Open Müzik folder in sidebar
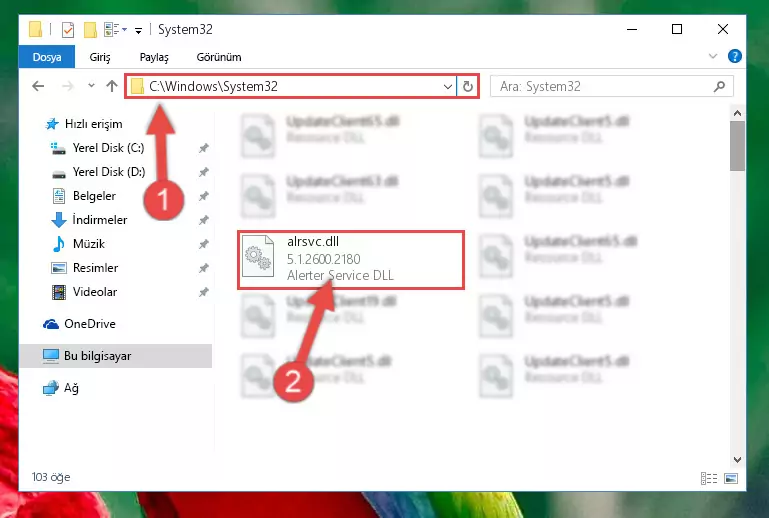 coord(89,244)
